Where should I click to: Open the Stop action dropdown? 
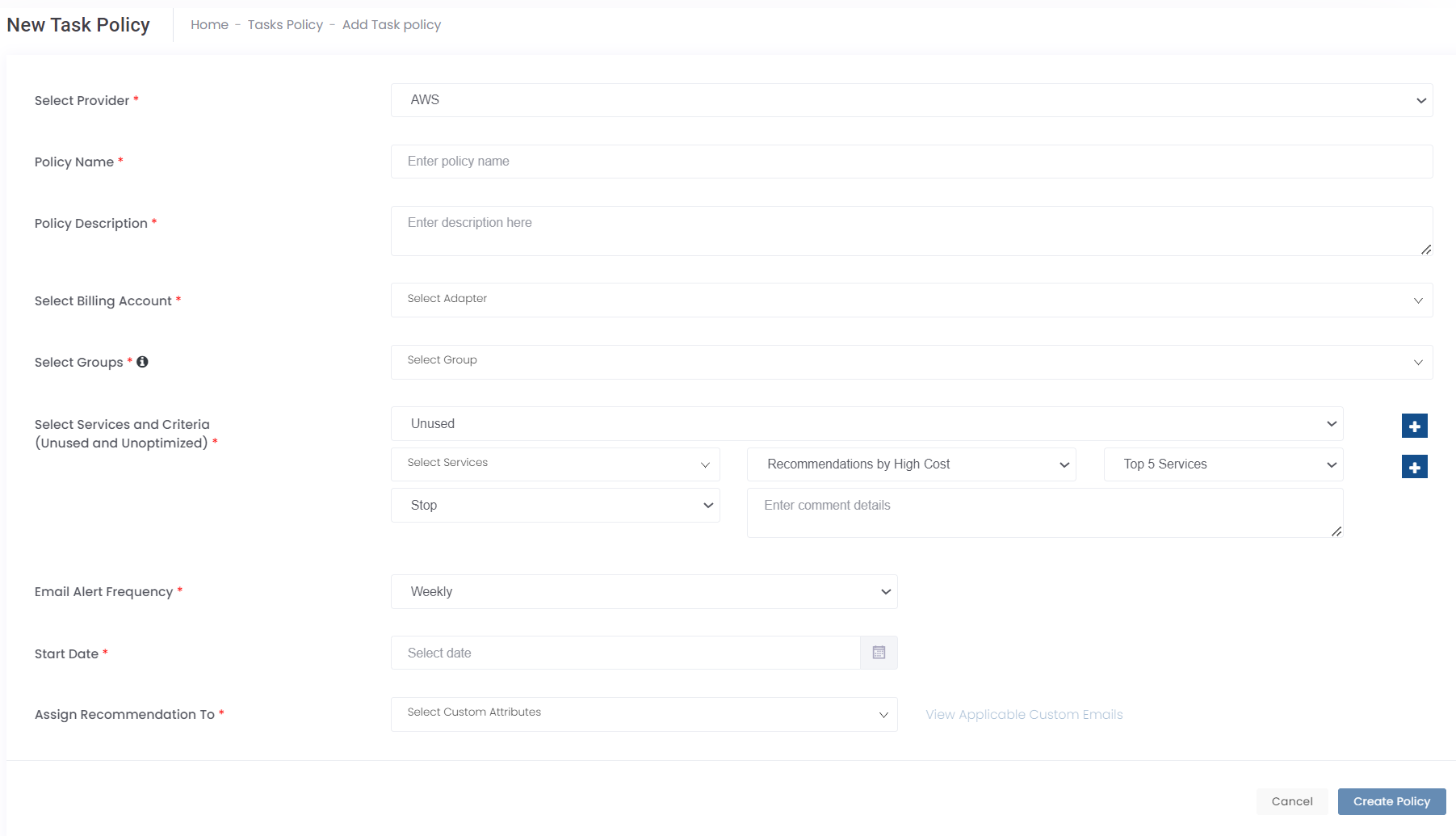(x=555, y=506)
